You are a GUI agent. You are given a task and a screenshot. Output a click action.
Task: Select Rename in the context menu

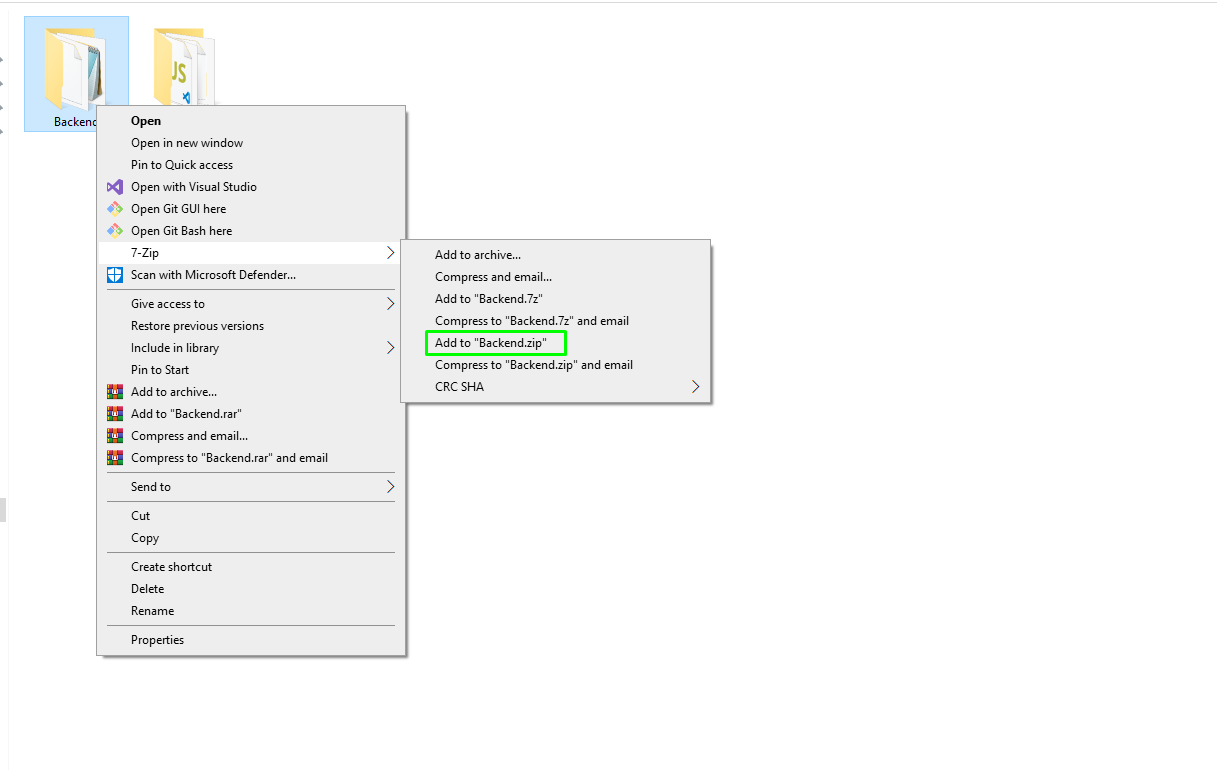152,611
